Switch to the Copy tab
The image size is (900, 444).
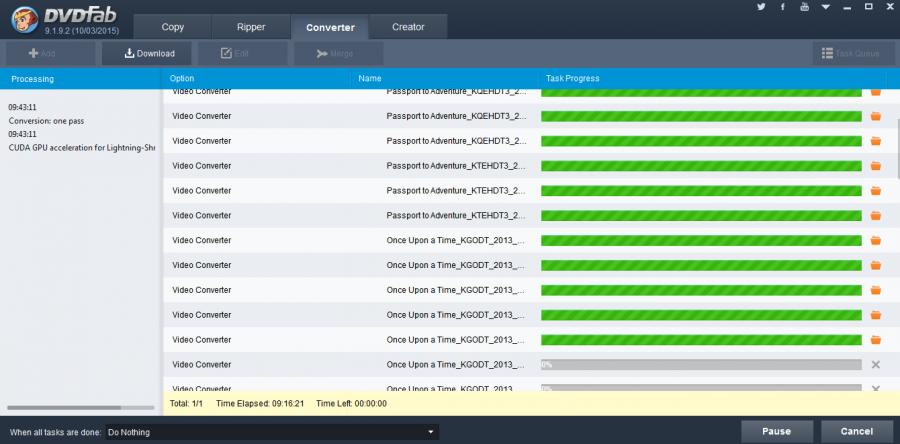tap(172, 27)
